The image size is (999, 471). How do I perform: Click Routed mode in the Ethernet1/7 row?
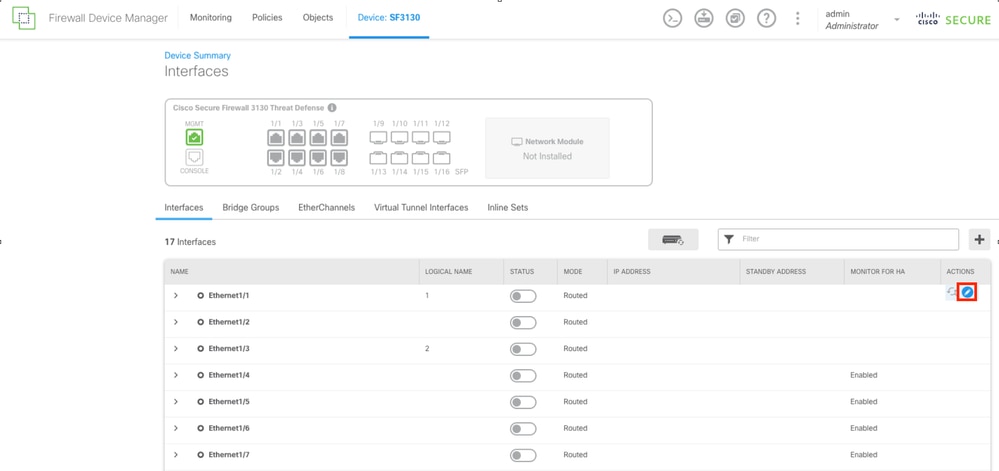[575, 455]
